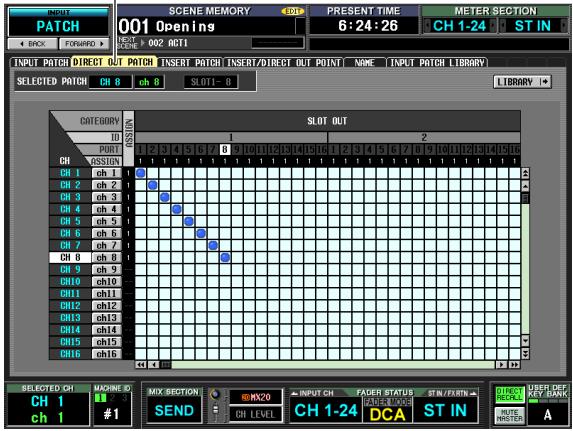The width and height of the screenshot is (573, 431).
Task: Select the DIRECT OUT PATCH tab
Action: click(113, 62)
